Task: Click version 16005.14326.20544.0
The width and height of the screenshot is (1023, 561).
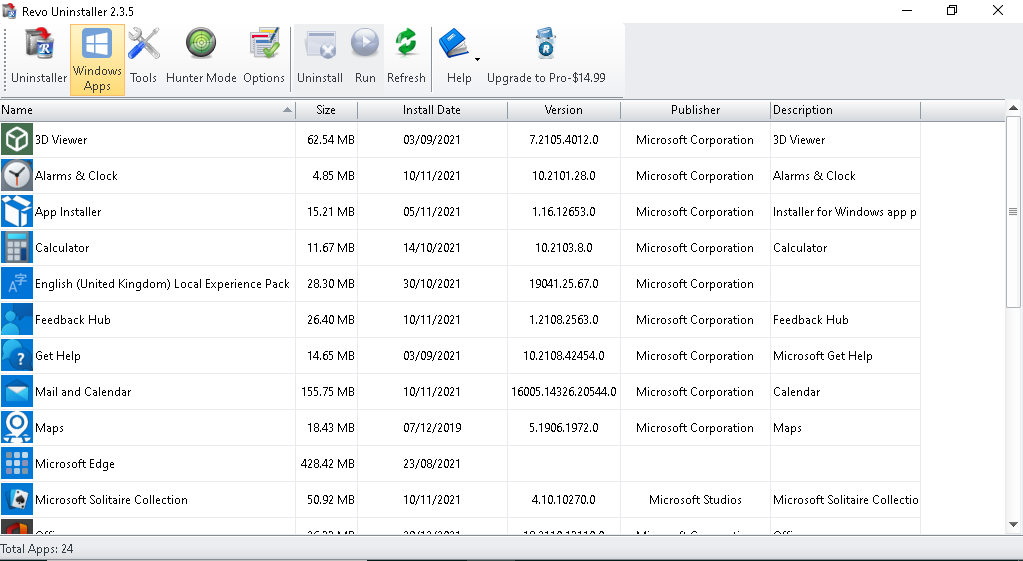Action: click(x=564, y=392)
